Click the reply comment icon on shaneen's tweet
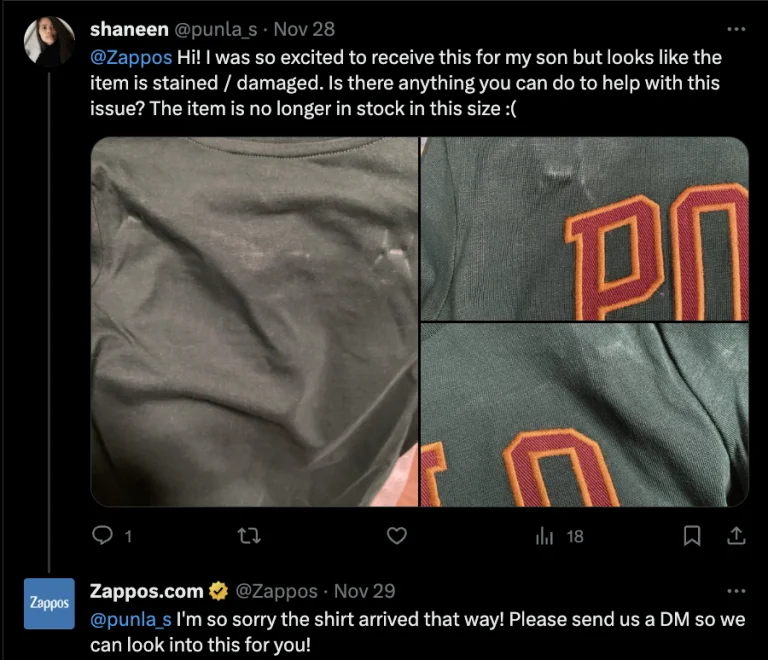Image resolution: width=768 pixels, height=660 pixels. point(102,537)
